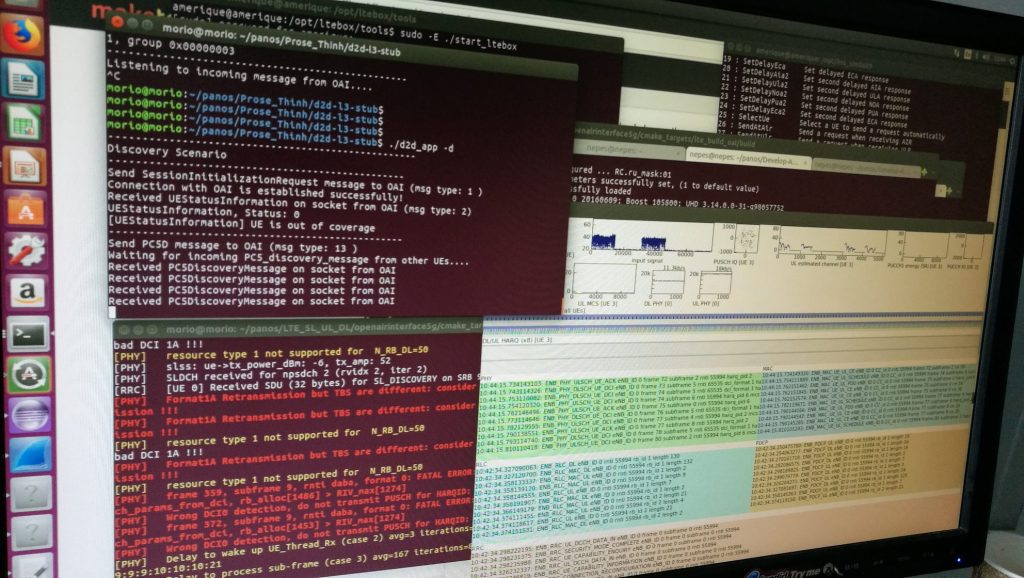The height and width of the screenshot is (578, 1024).
Task: Click 'Send SessionInitializationRequest message to OAI' line
Action: 295,182
